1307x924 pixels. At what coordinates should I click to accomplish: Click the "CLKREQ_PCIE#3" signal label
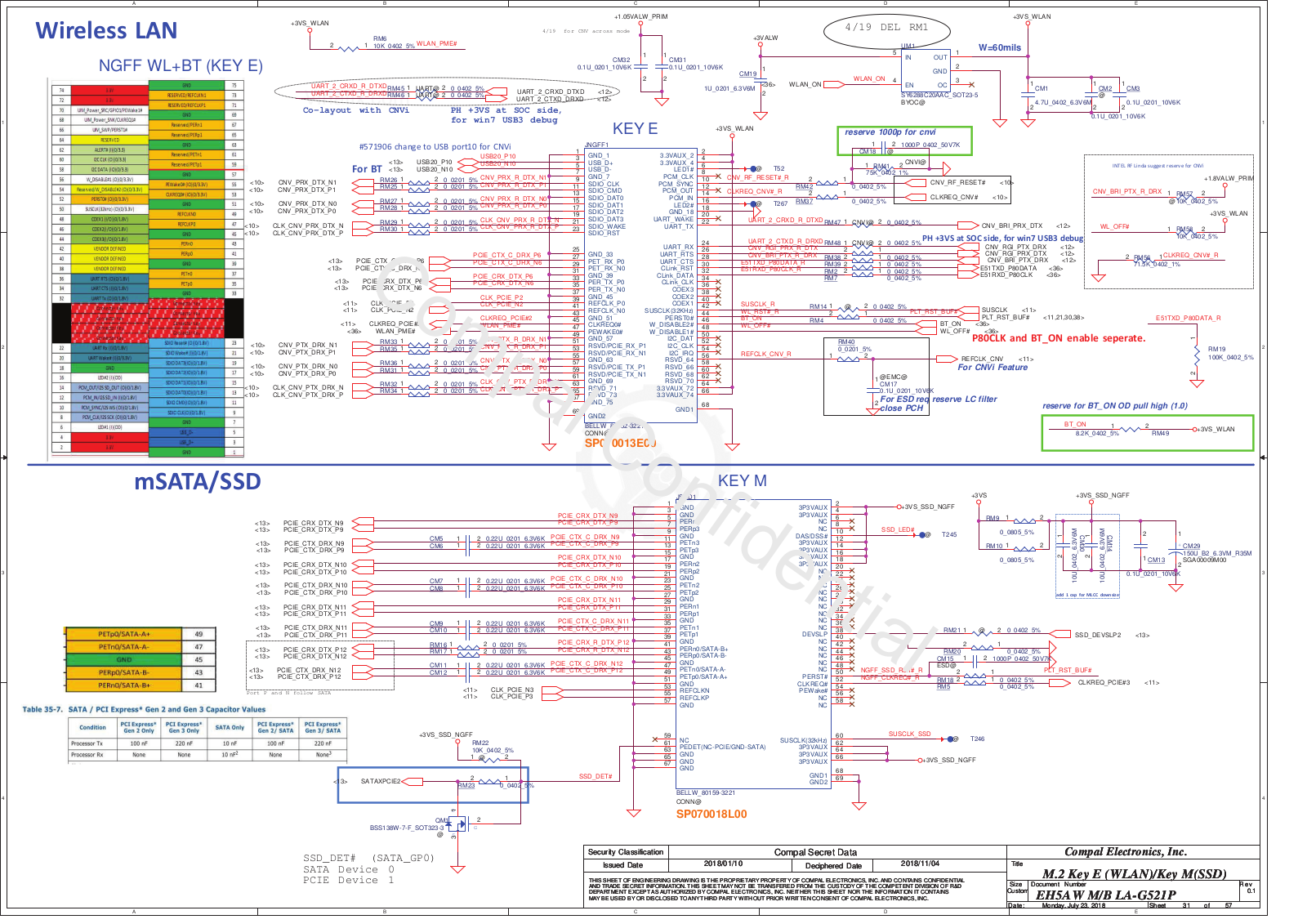(x=1104, y=683)
